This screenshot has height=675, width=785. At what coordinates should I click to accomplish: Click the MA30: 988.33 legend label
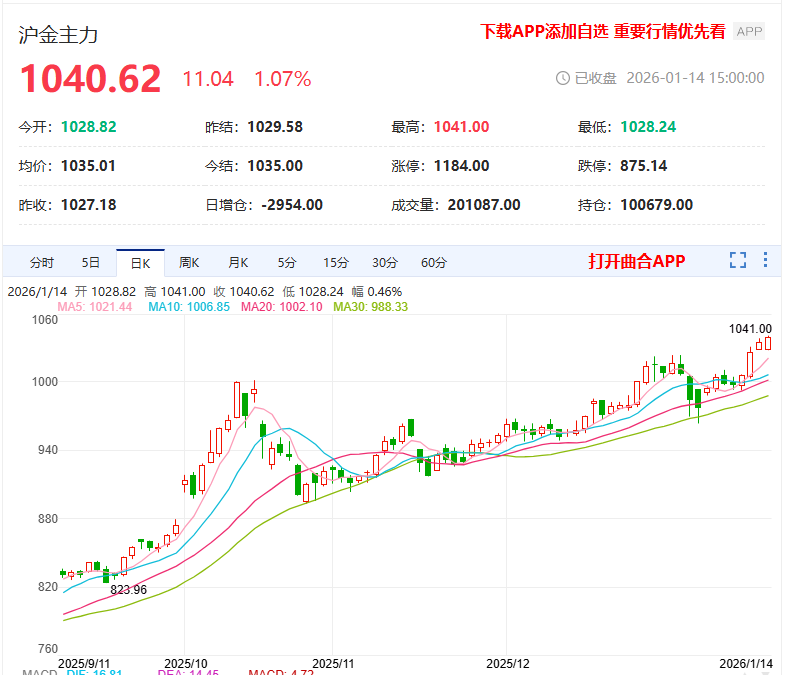[x=370, y=306]
